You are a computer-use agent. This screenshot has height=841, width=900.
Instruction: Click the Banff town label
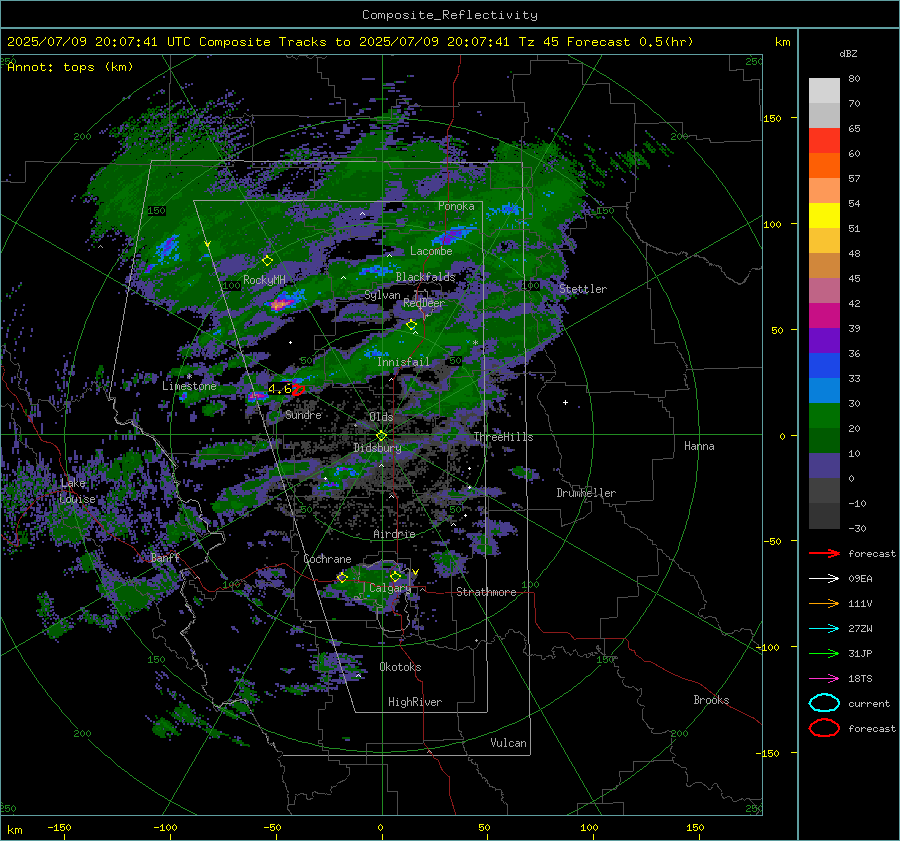[165, 557]
